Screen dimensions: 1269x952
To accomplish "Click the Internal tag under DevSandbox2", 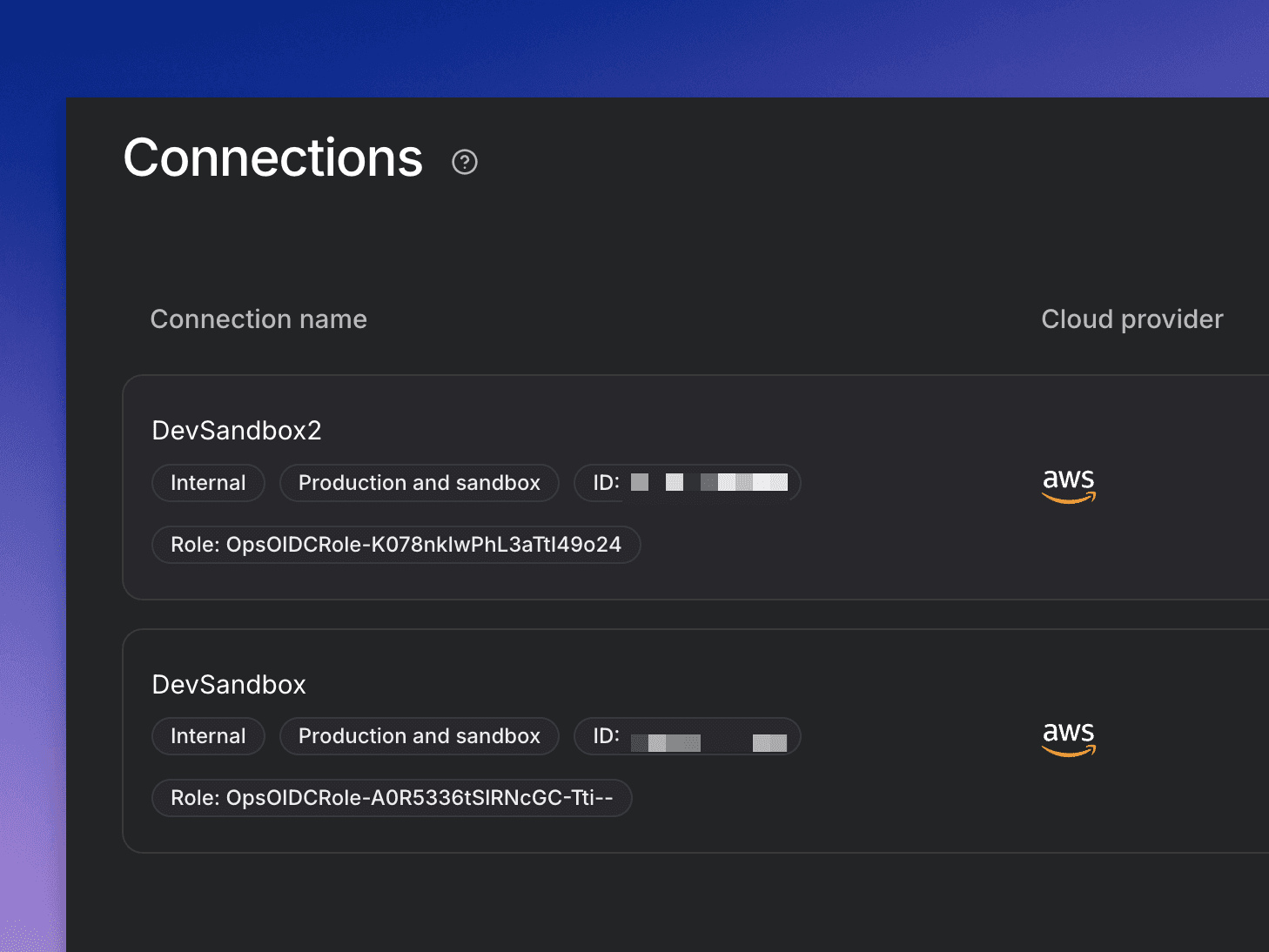I will click(208, 483).
